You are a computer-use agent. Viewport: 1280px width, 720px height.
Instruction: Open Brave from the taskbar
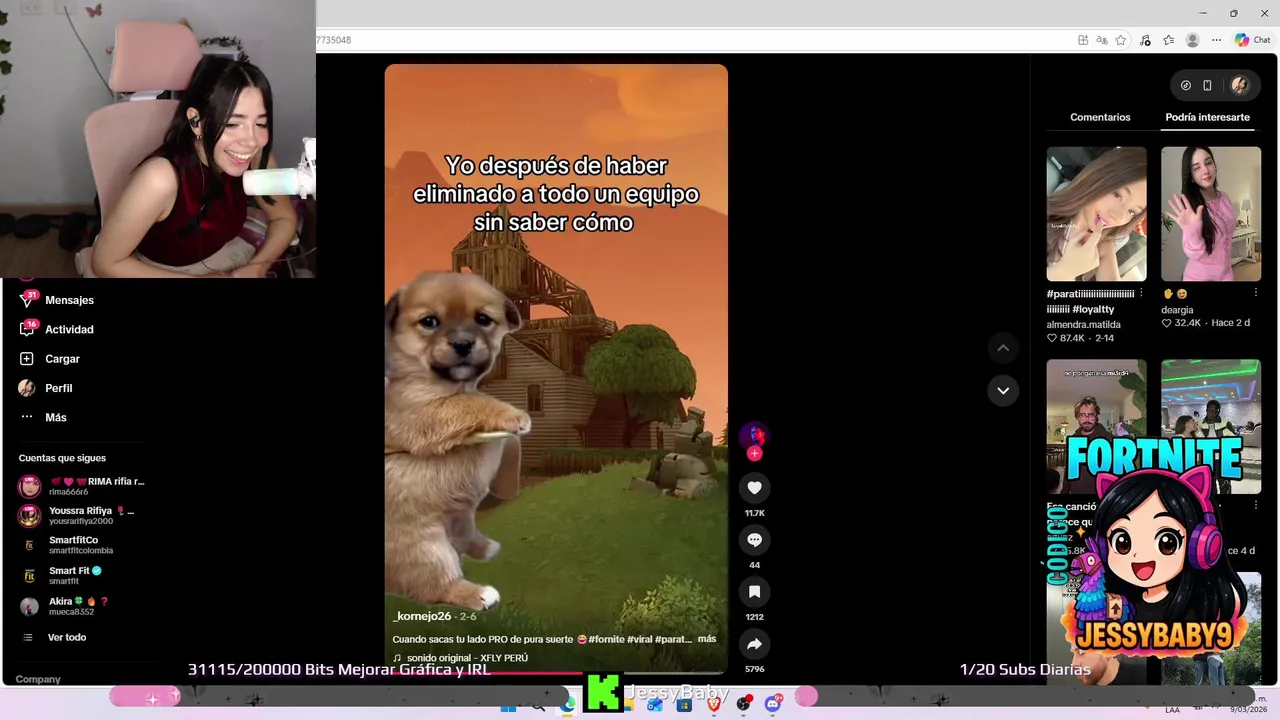click(714, 704)
